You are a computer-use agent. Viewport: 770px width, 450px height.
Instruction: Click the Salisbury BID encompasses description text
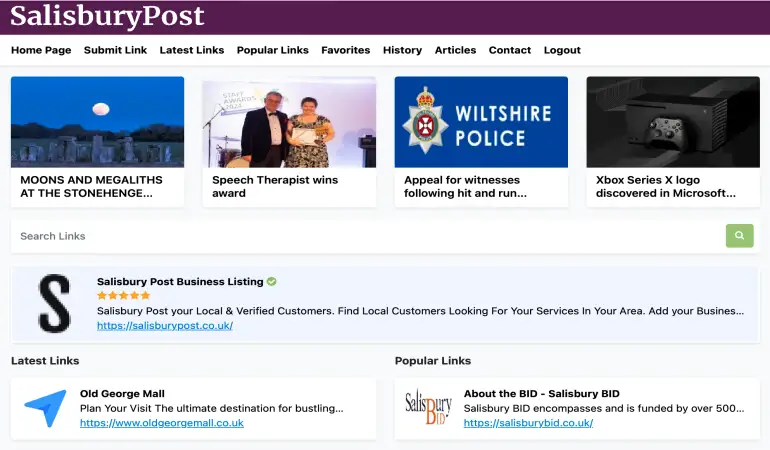click(x=604, y=408)
